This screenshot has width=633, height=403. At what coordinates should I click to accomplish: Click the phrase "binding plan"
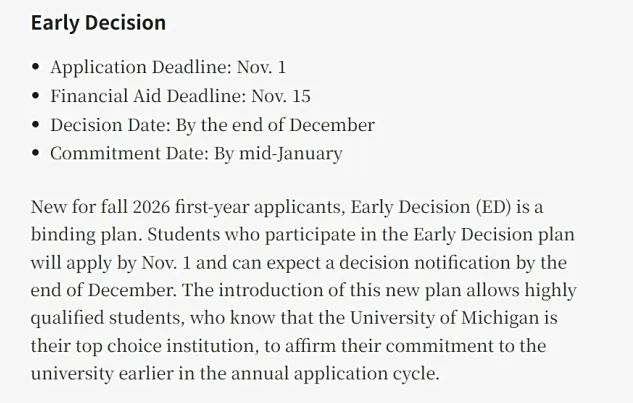click(x=84, y=235)
